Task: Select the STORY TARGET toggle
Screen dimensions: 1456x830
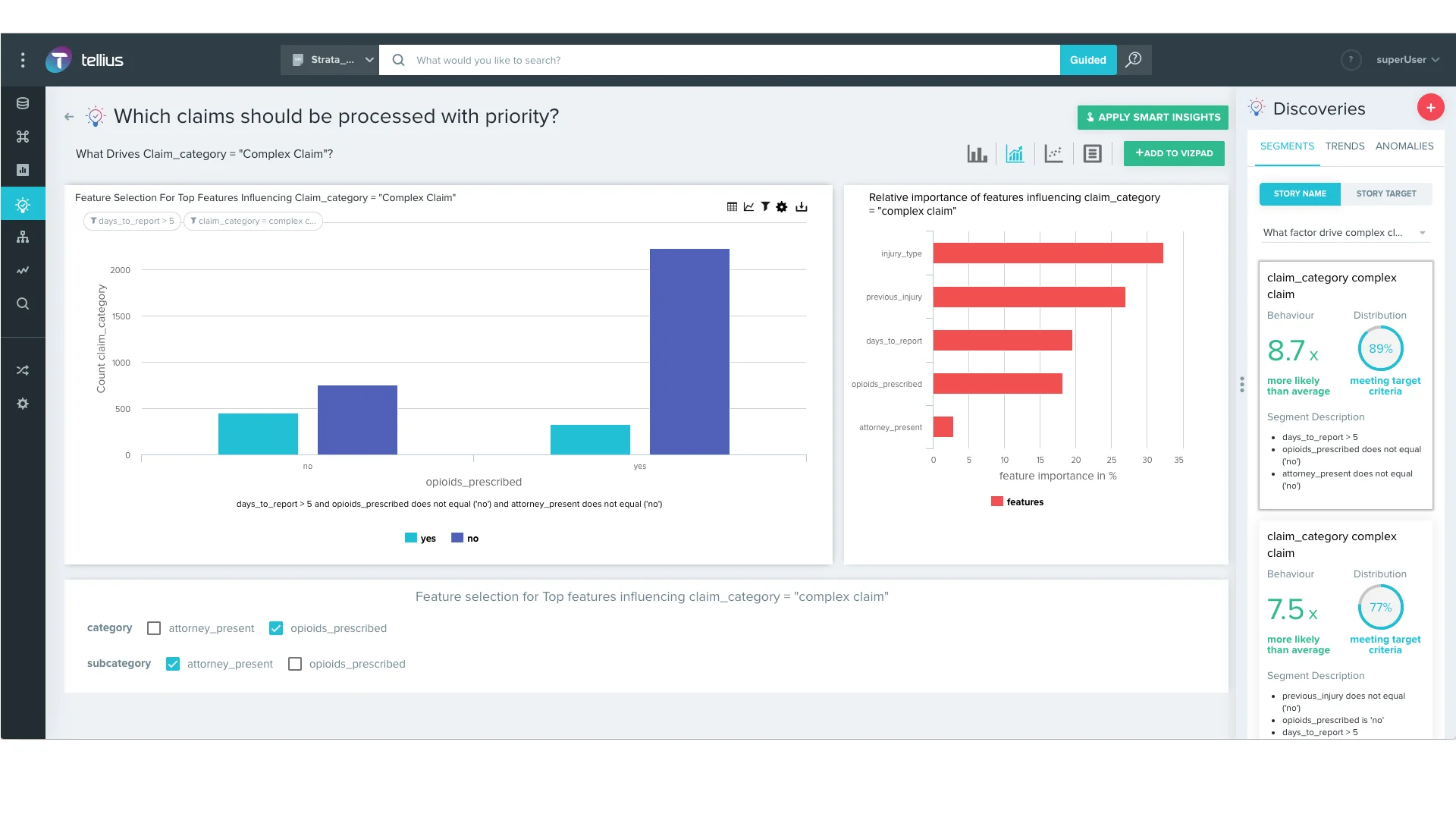Action: click(x=1386, y=194)
